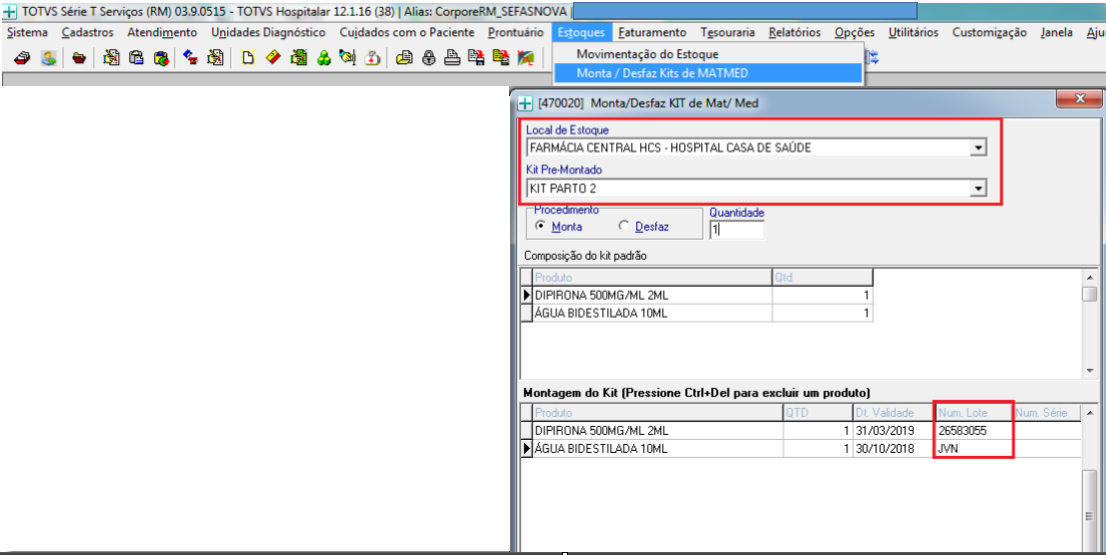
Task: Click the new blank page sparkle icon
Action: click(248, 58)
